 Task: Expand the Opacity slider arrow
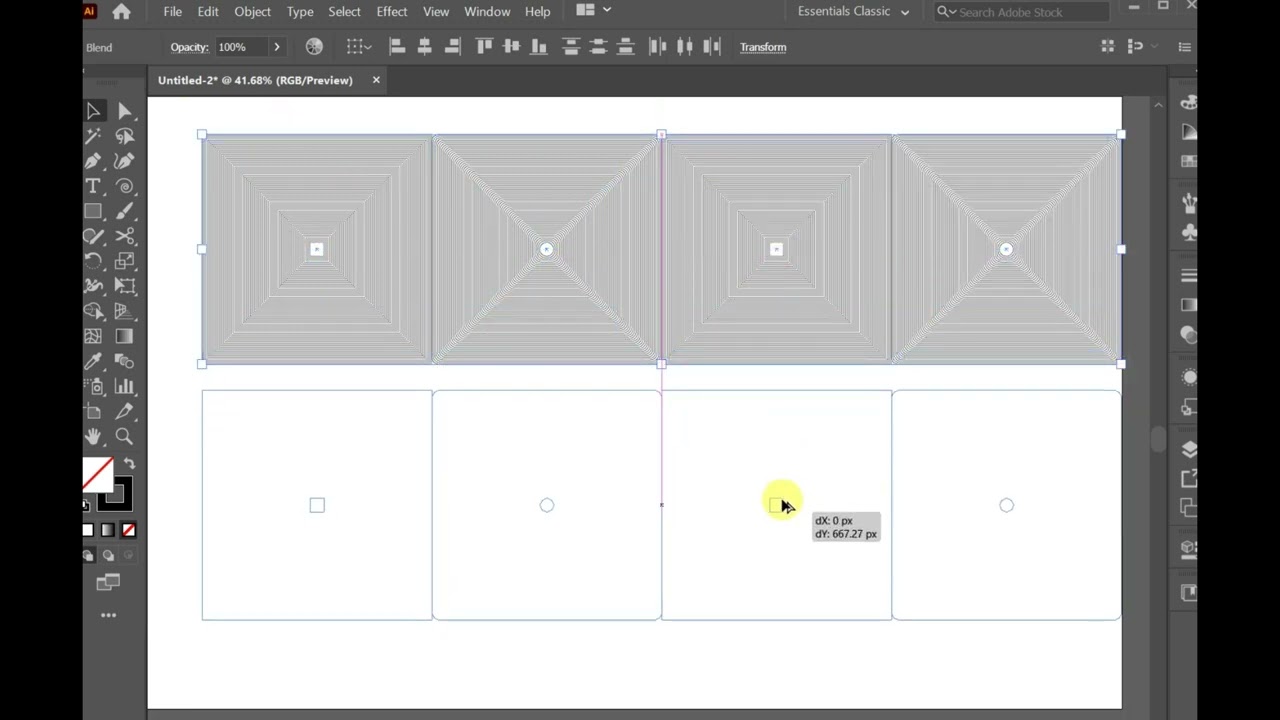click(x=277, y=47)
